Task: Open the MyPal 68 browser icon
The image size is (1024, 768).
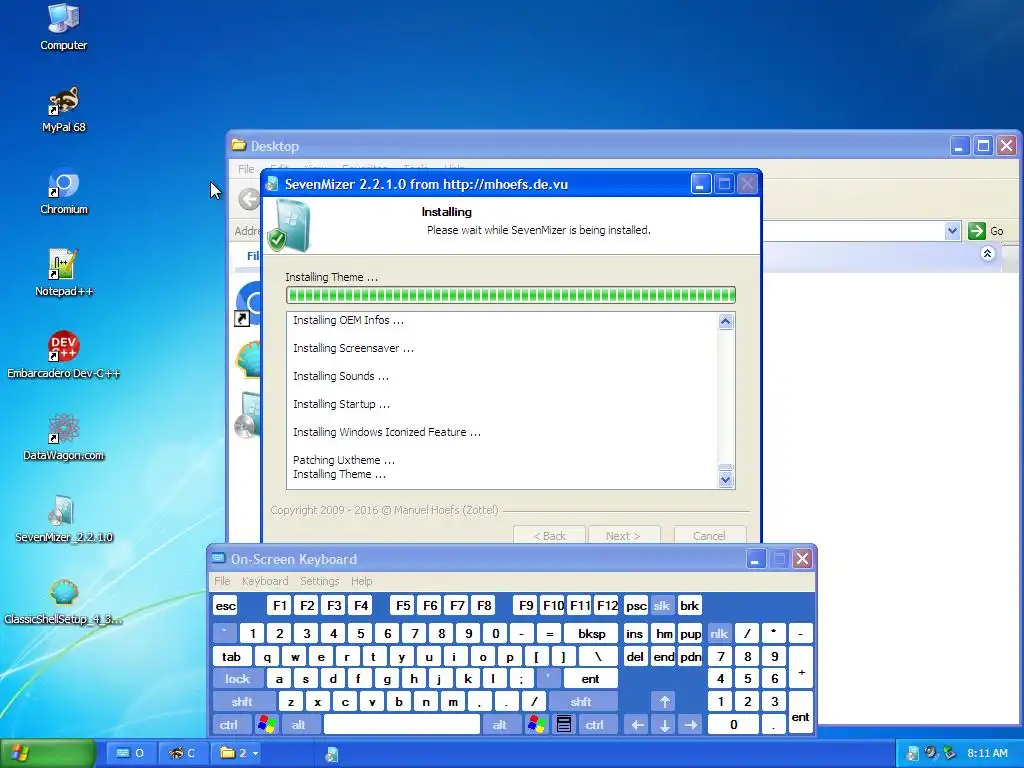Action: (63, 109)
